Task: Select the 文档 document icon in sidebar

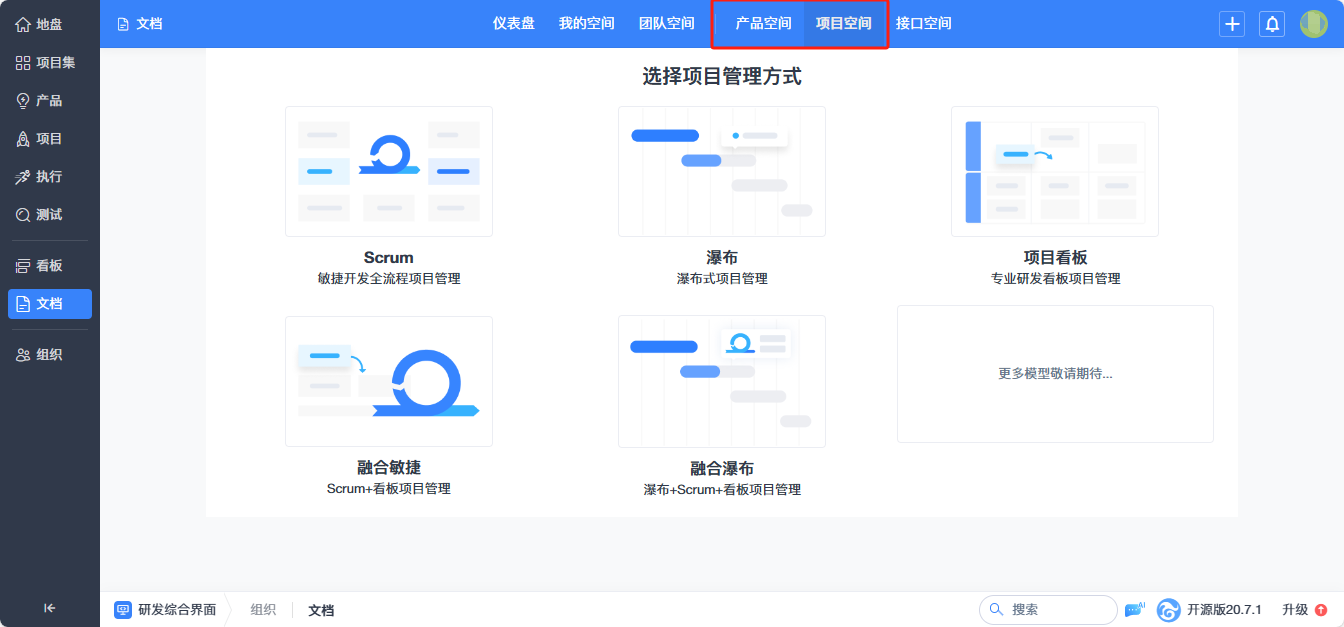Action: click(23, 304)
